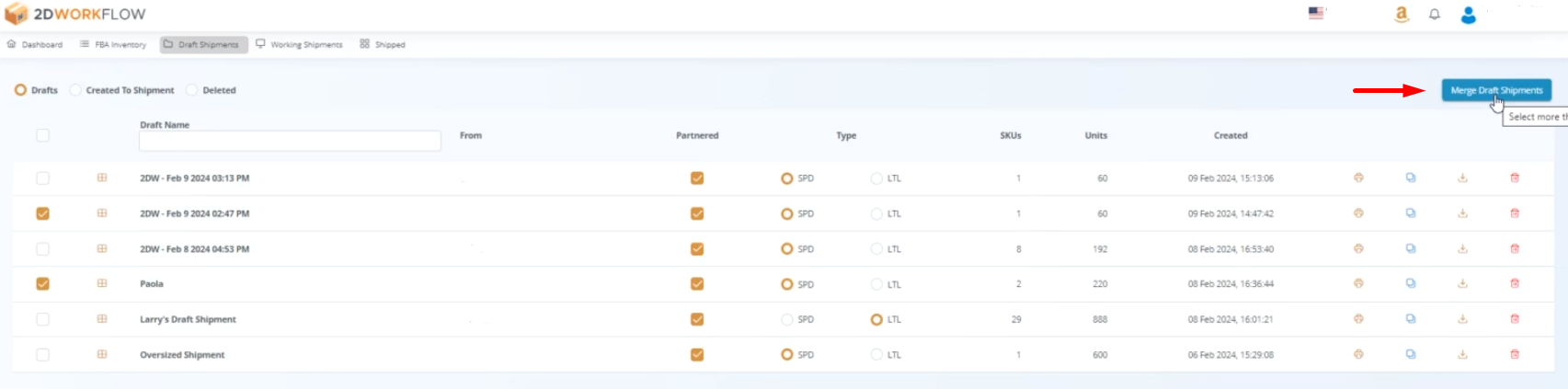Open the FBA Inventory tab
Image resolution: width=1568 pixels, height=389 pixels.
(x=113, y=44)
